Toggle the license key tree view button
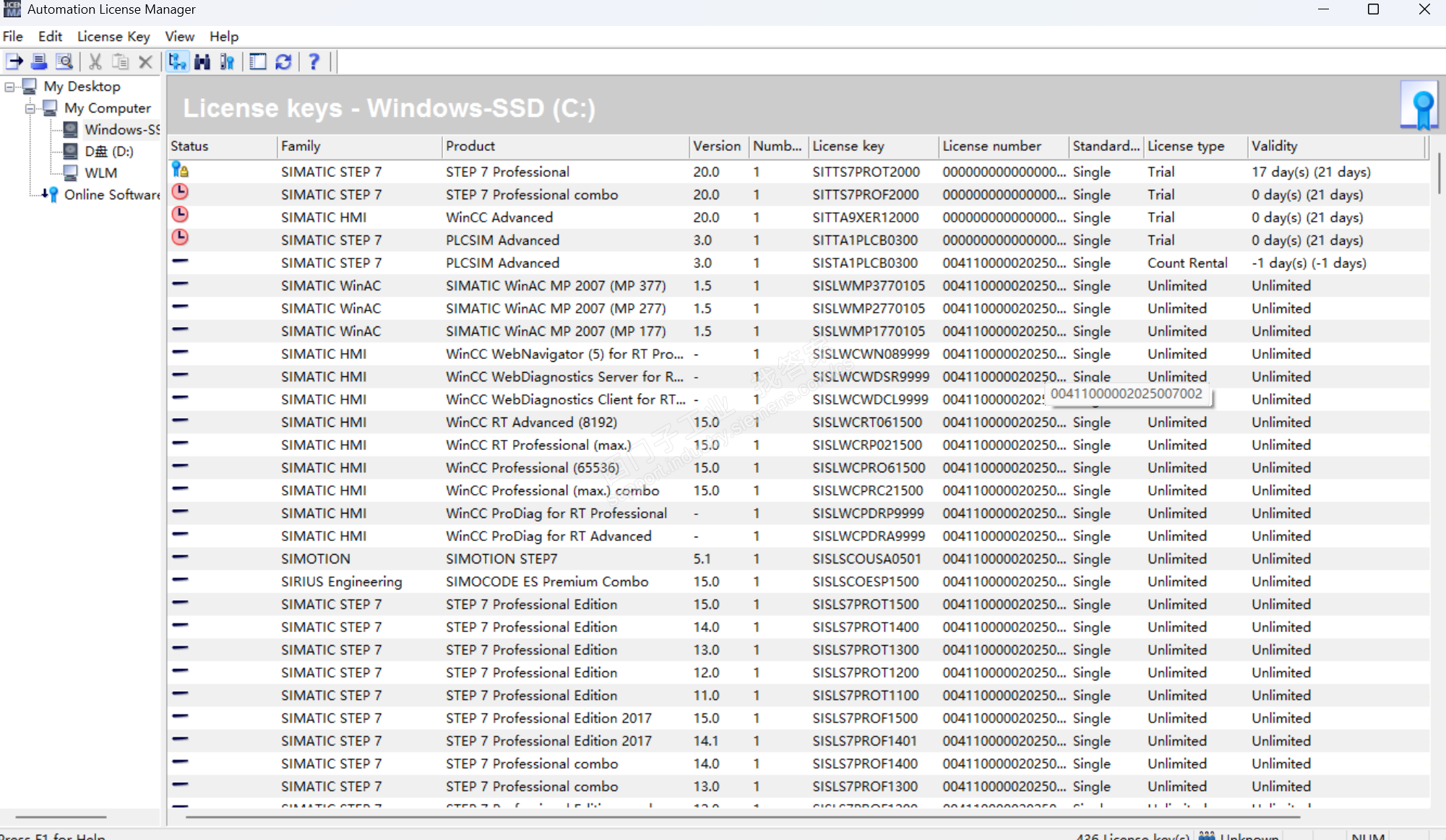This screenshot has width=1446, height=840. (177, 62)
